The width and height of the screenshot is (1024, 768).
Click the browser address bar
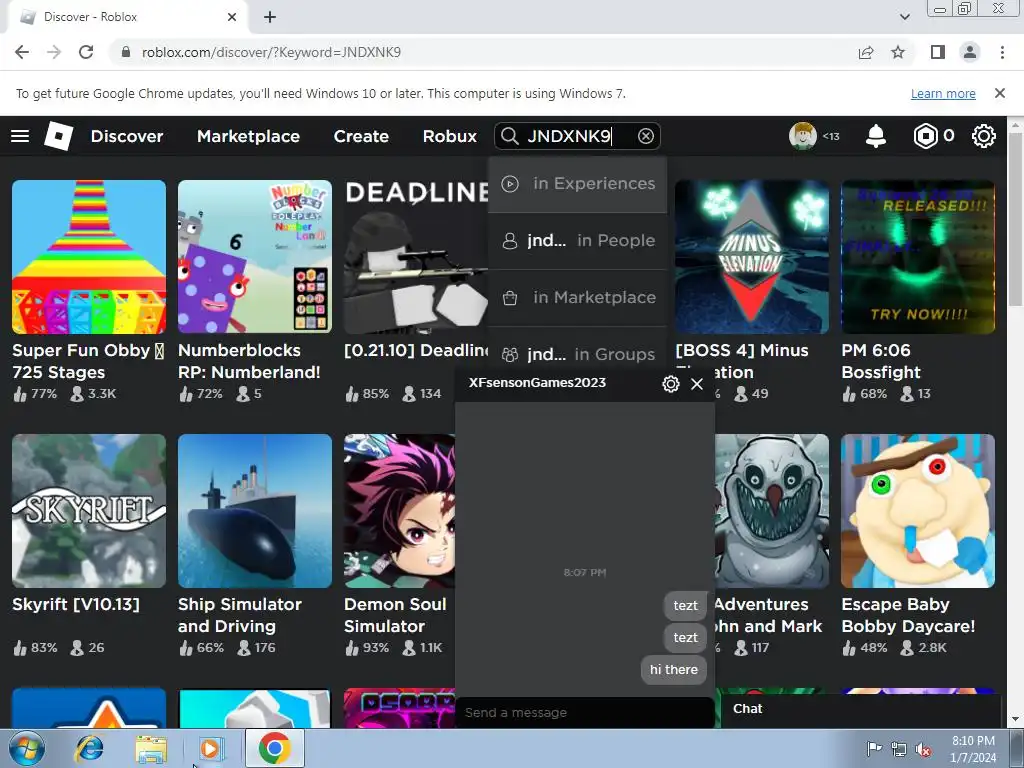(483, 52)
